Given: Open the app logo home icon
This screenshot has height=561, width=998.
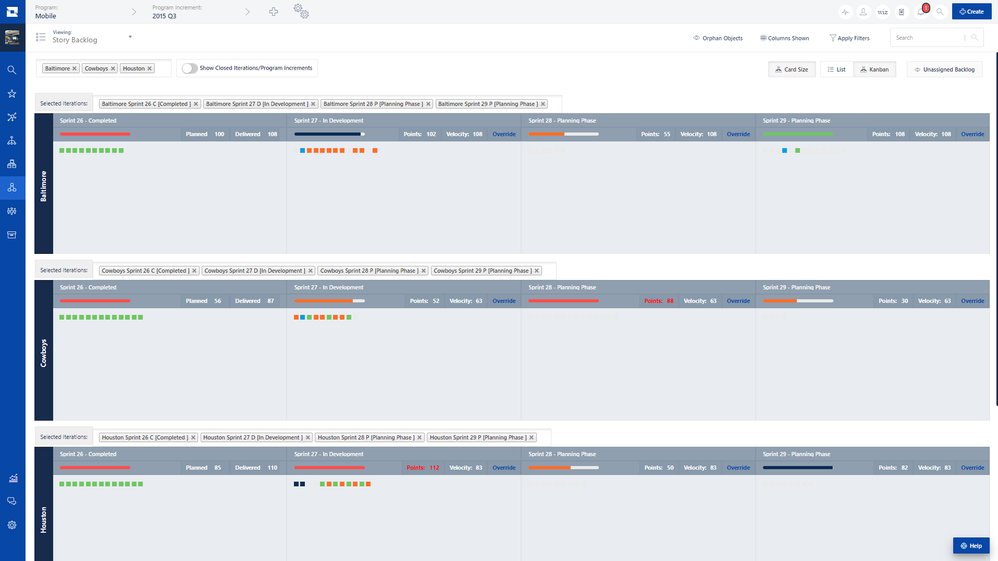Looking at the screenshot, I should click(x=12, y=11).
